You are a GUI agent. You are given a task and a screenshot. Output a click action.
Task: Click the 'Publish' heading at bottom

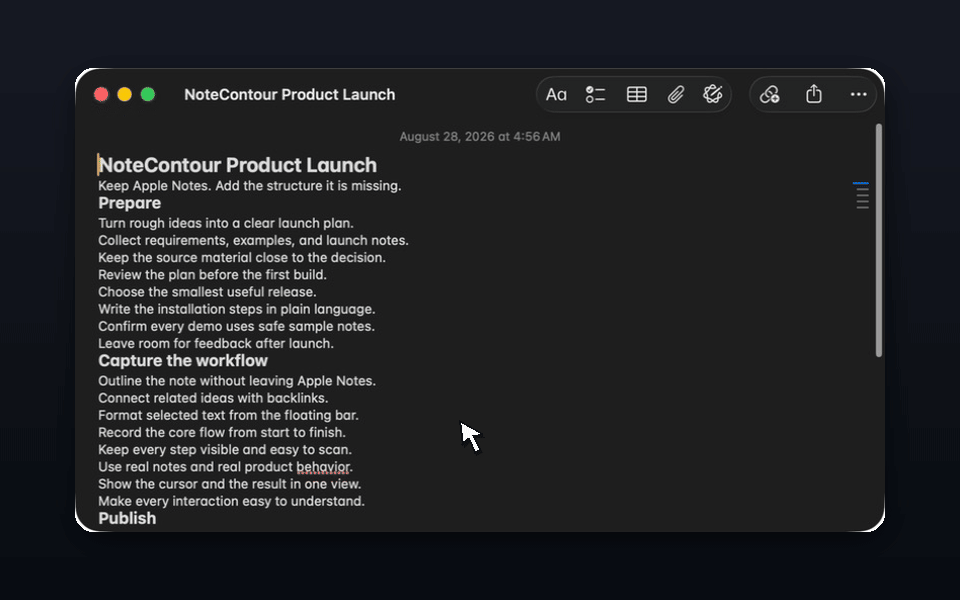127,518
